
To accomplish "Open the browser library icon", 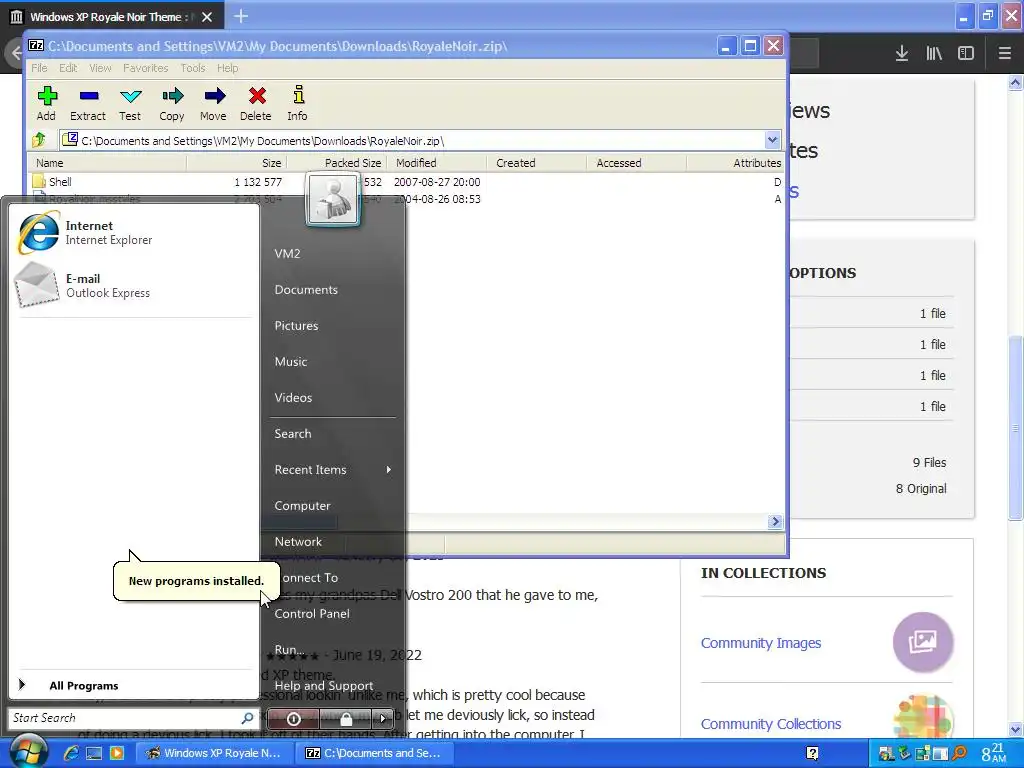I will pyautogui.click(x=934, y=54).
